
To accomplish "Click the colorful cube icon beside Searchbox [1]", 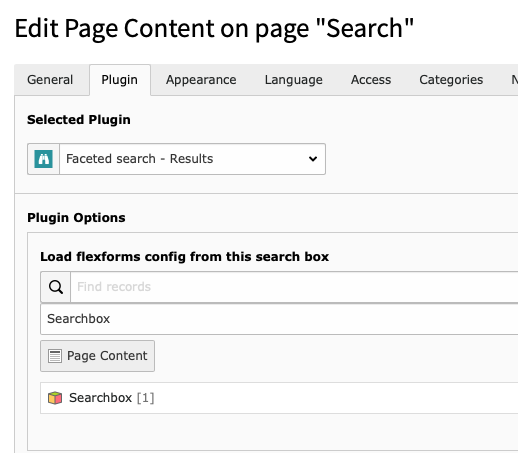I will click(x=55, y=398).
